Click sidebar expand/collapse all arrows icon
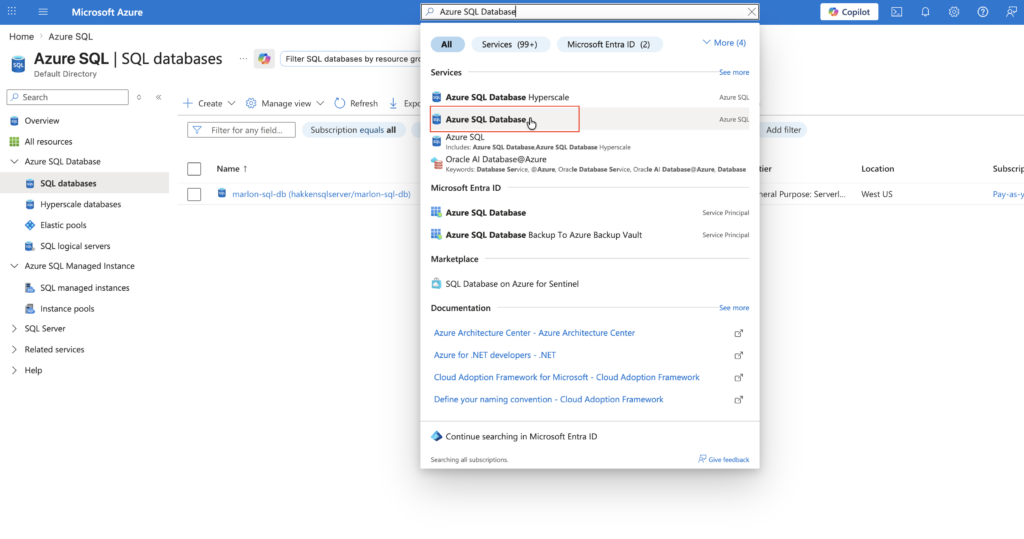Viewport: 1024px width, 539px height. [x=139, y=97]
